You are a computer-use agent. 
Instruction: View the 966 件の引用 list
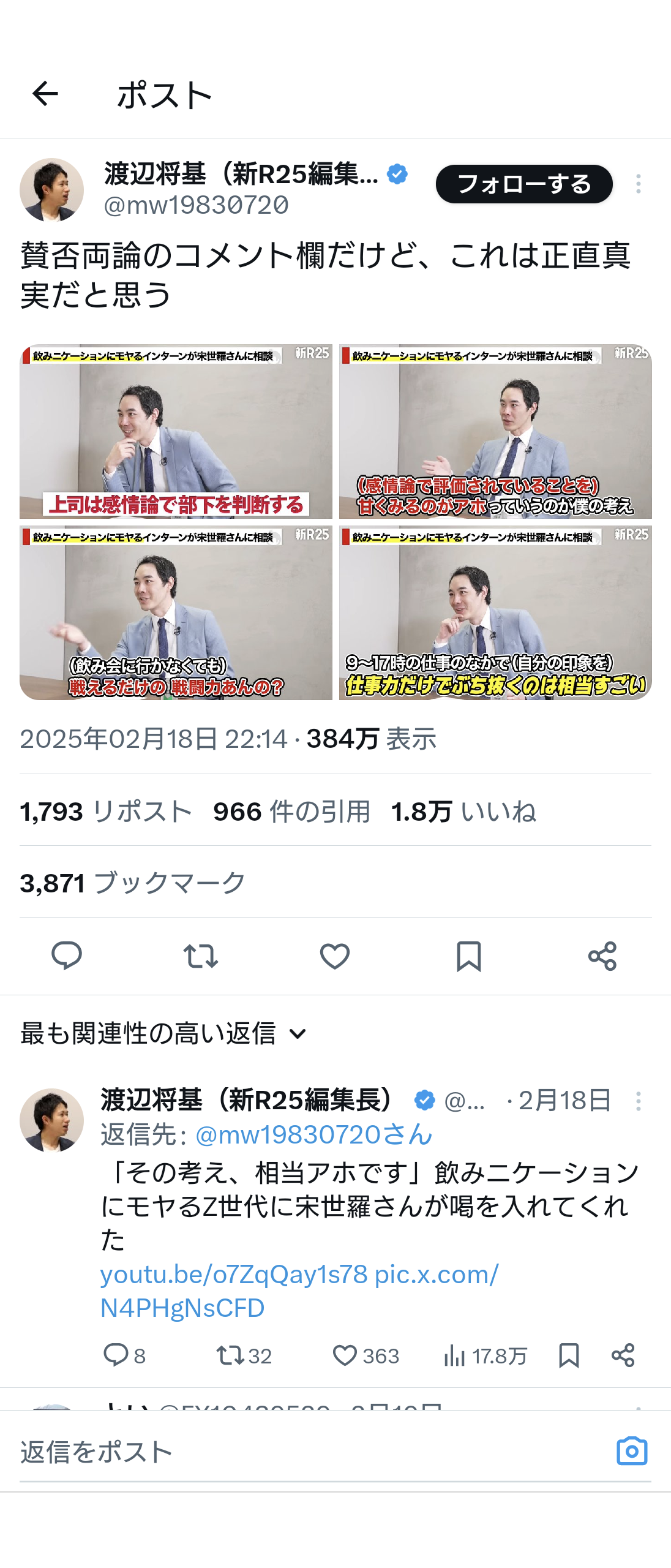tap(291, 812)
